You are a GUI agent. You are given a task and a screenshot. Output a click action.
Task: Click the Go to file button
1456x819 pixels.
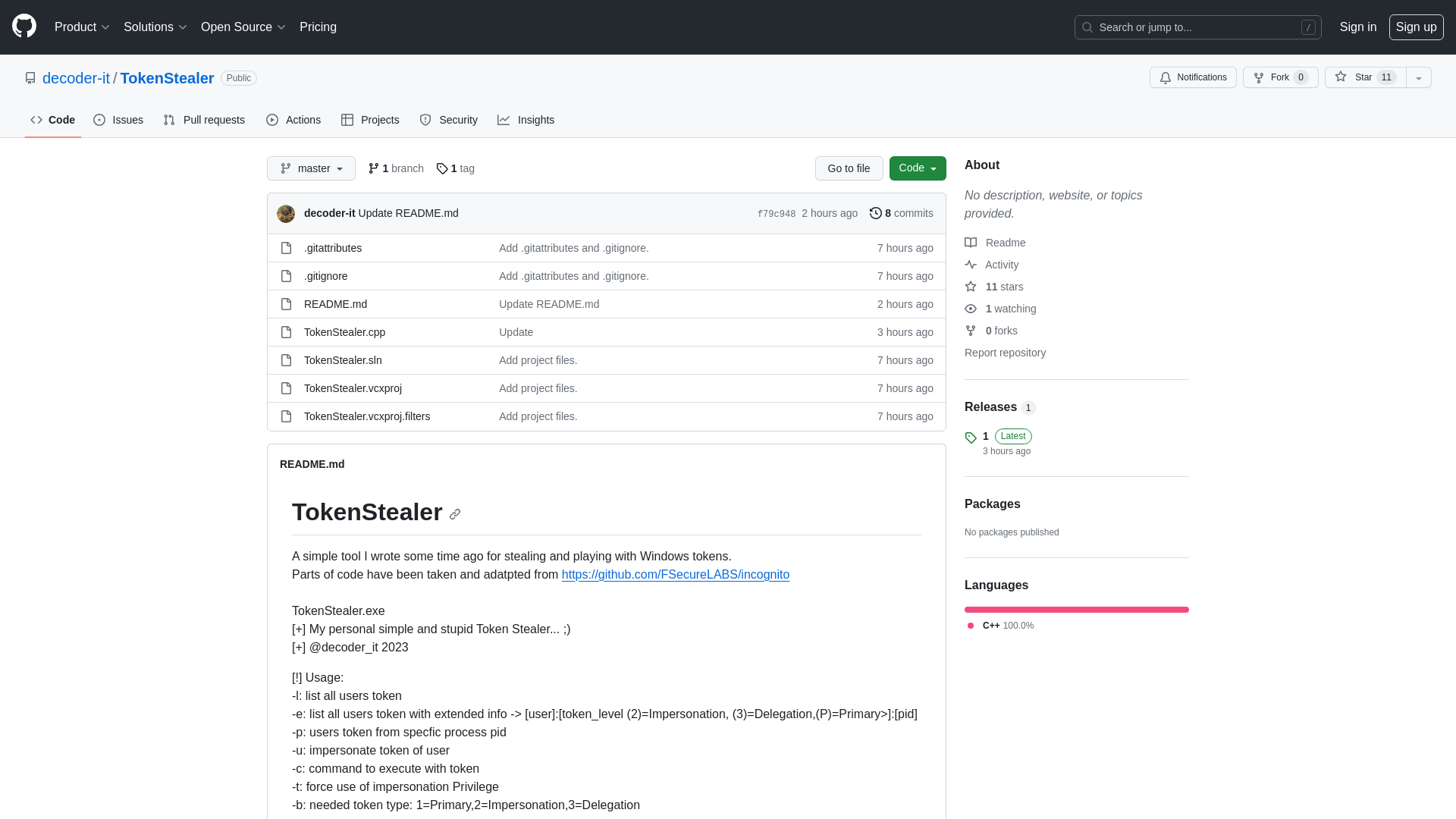point(849,168)
